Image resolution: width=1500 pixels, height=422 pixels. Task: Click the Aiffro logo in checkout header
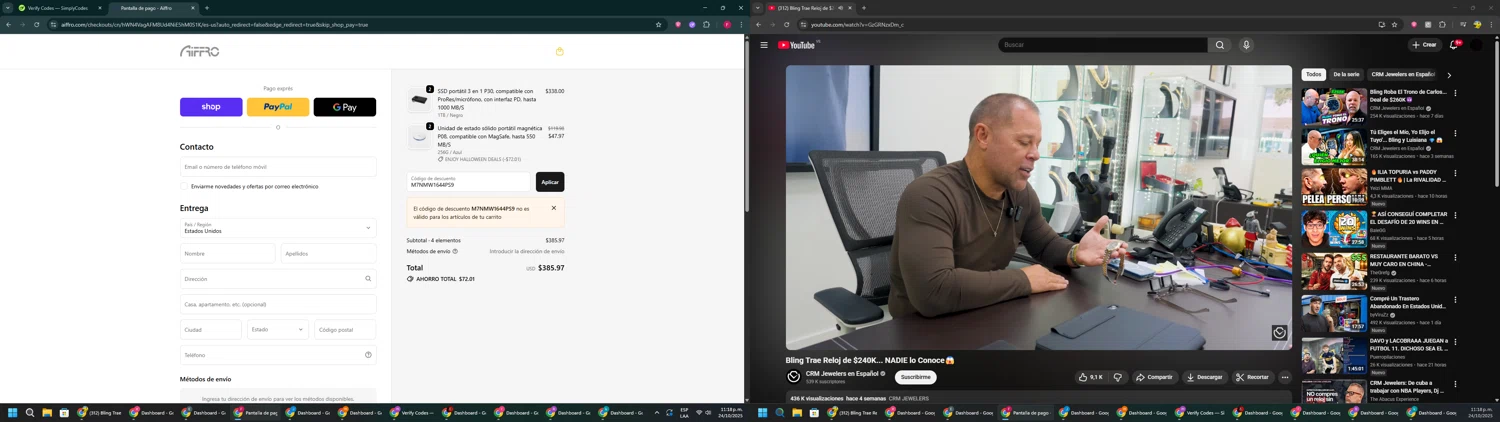point(200,51)
